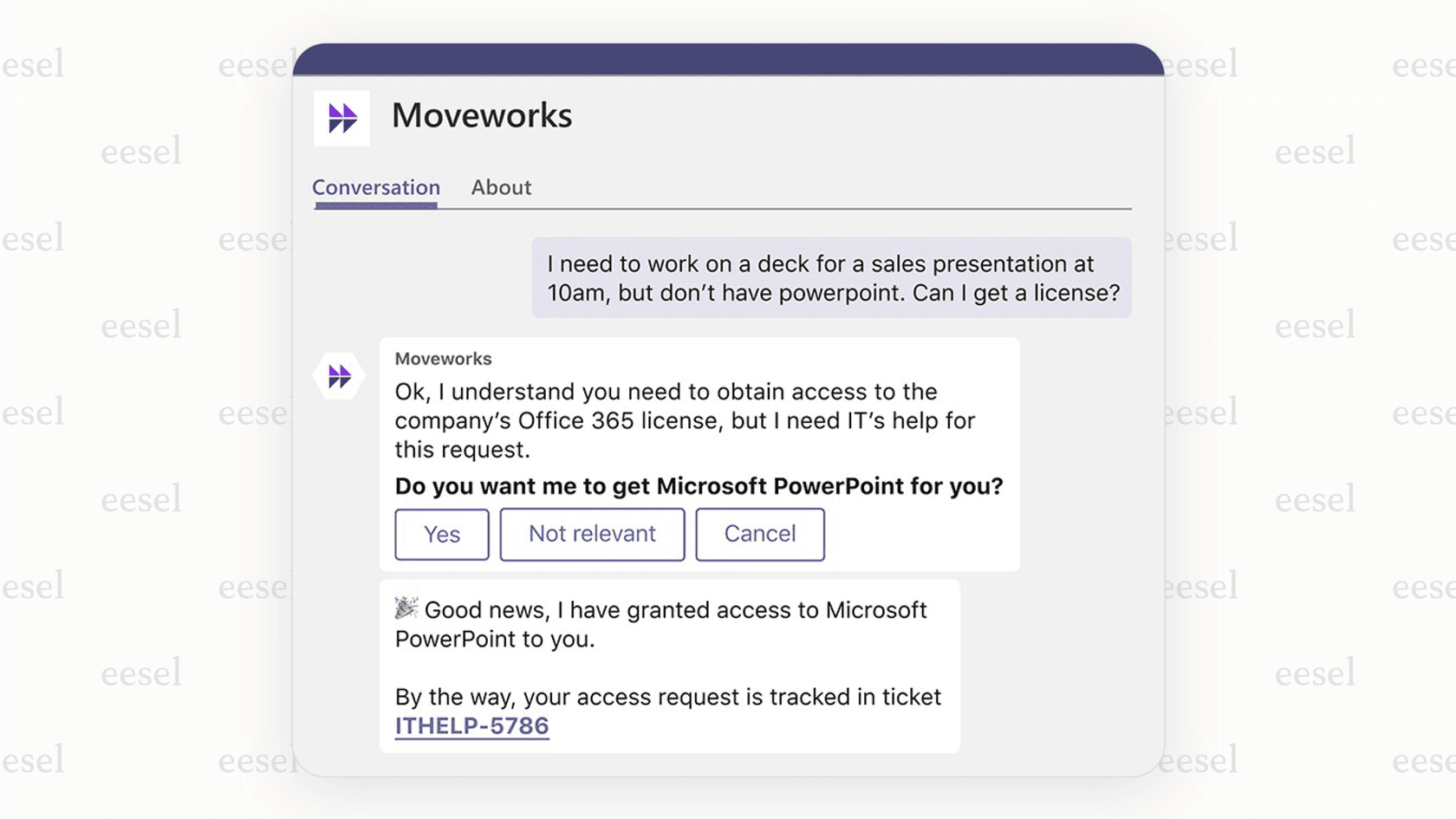Select the hexagonal avatar next to the bot message
The height and width of the screenshot is (819, 1456).
tap(339, 374)
